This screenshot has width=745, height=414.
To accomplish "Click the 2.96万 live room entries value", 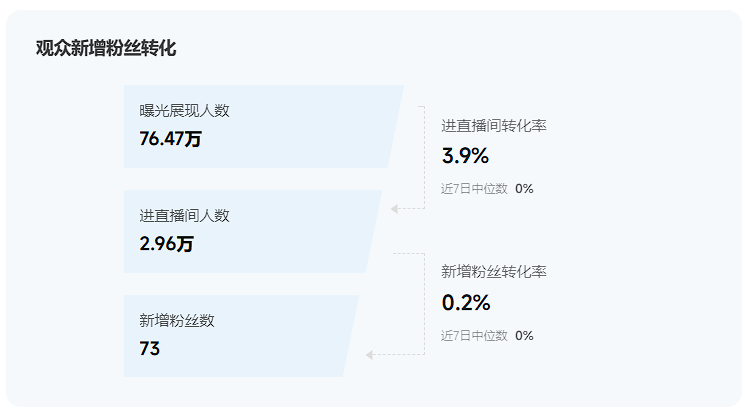I will (x=166, y=244).
